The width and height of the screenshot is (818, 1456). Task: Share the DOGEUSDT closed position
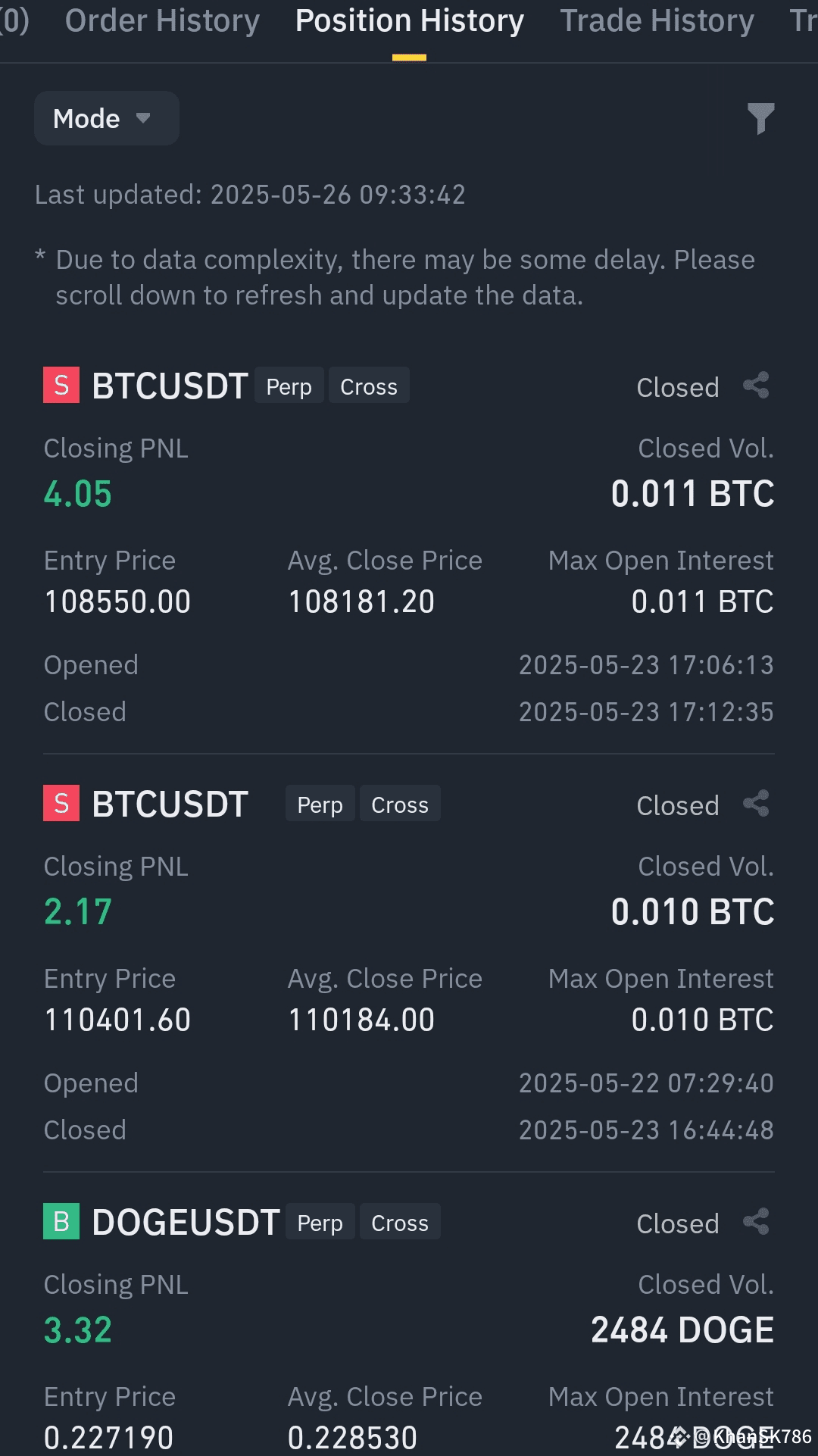(756, 1222)
